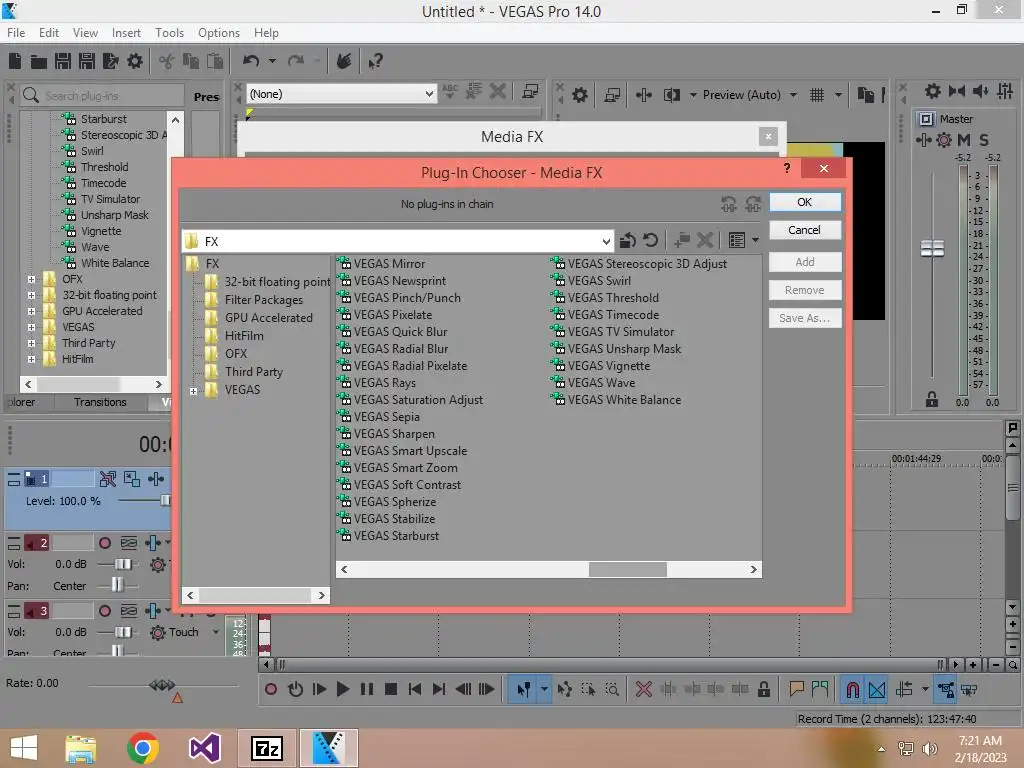
Task: Open the (None) preset dropdown
Action: 428,94
